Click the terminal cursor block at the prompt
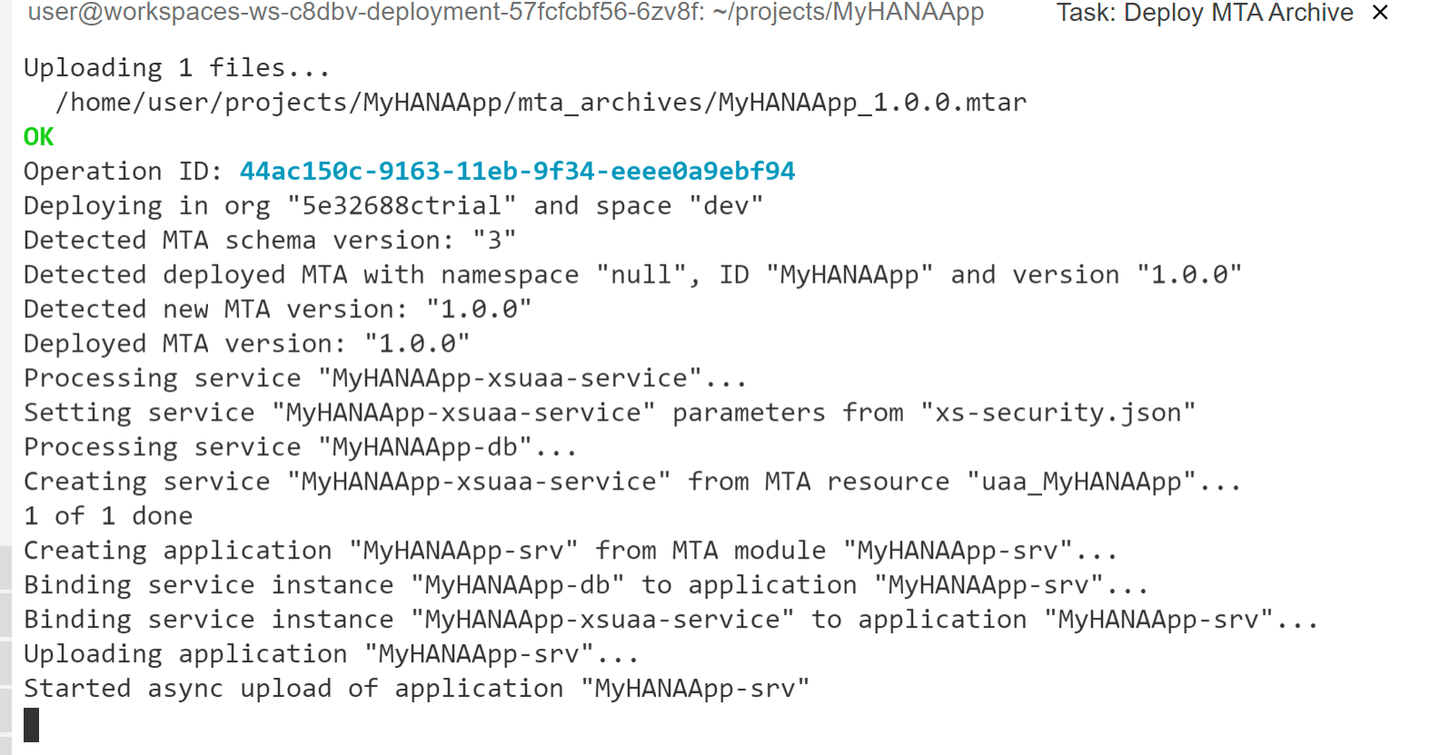This screenshot has height=755, width=1440. pos(31,725)
